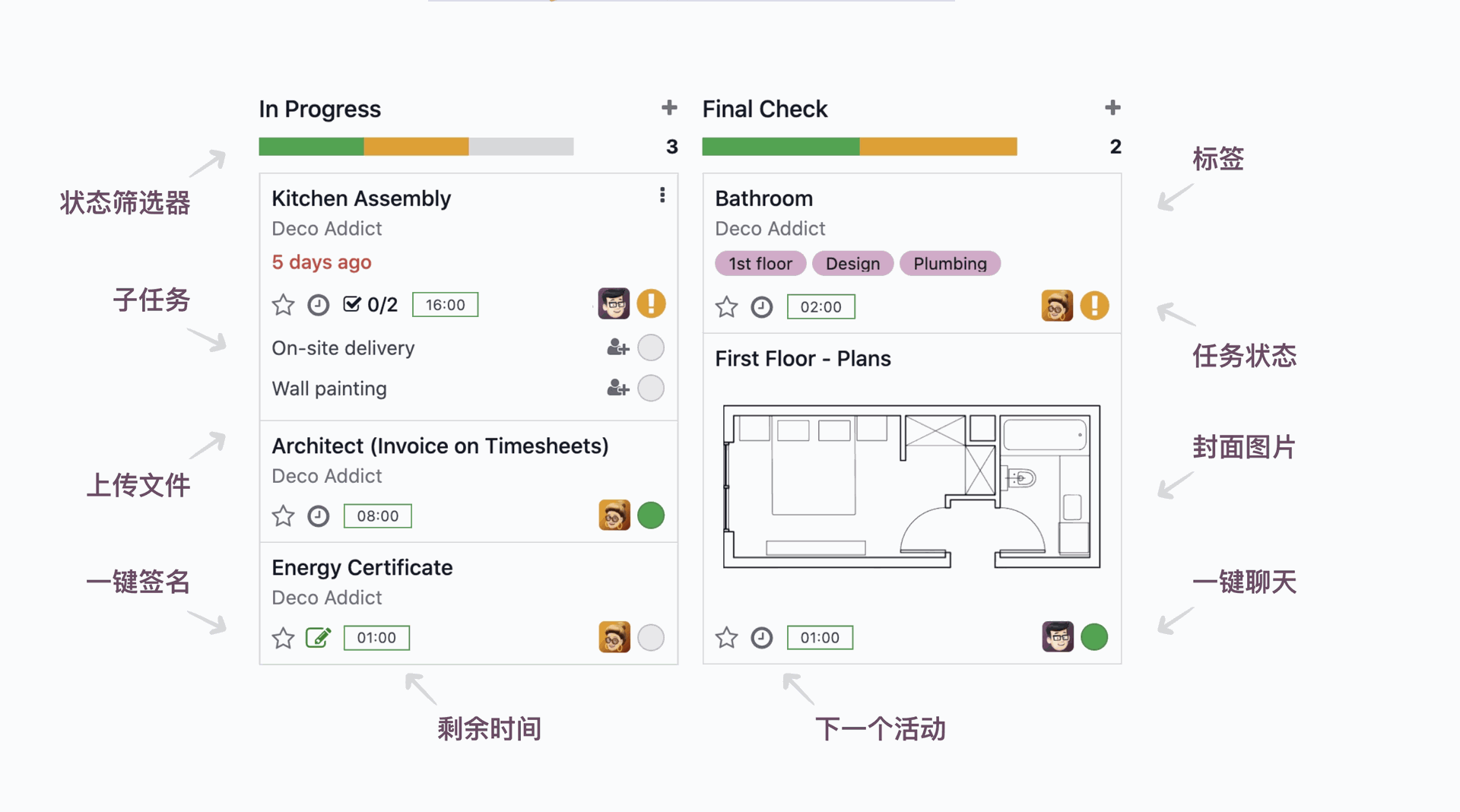Select the 1st floor tag
This screenshot has width=1460, height=812.
click(x=760, y=264)
